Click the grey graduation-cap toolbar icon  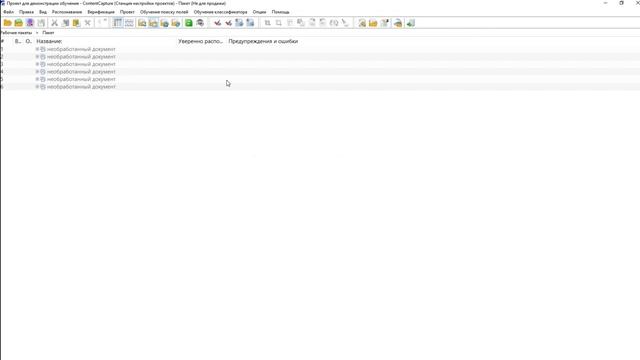pos(200,23)
